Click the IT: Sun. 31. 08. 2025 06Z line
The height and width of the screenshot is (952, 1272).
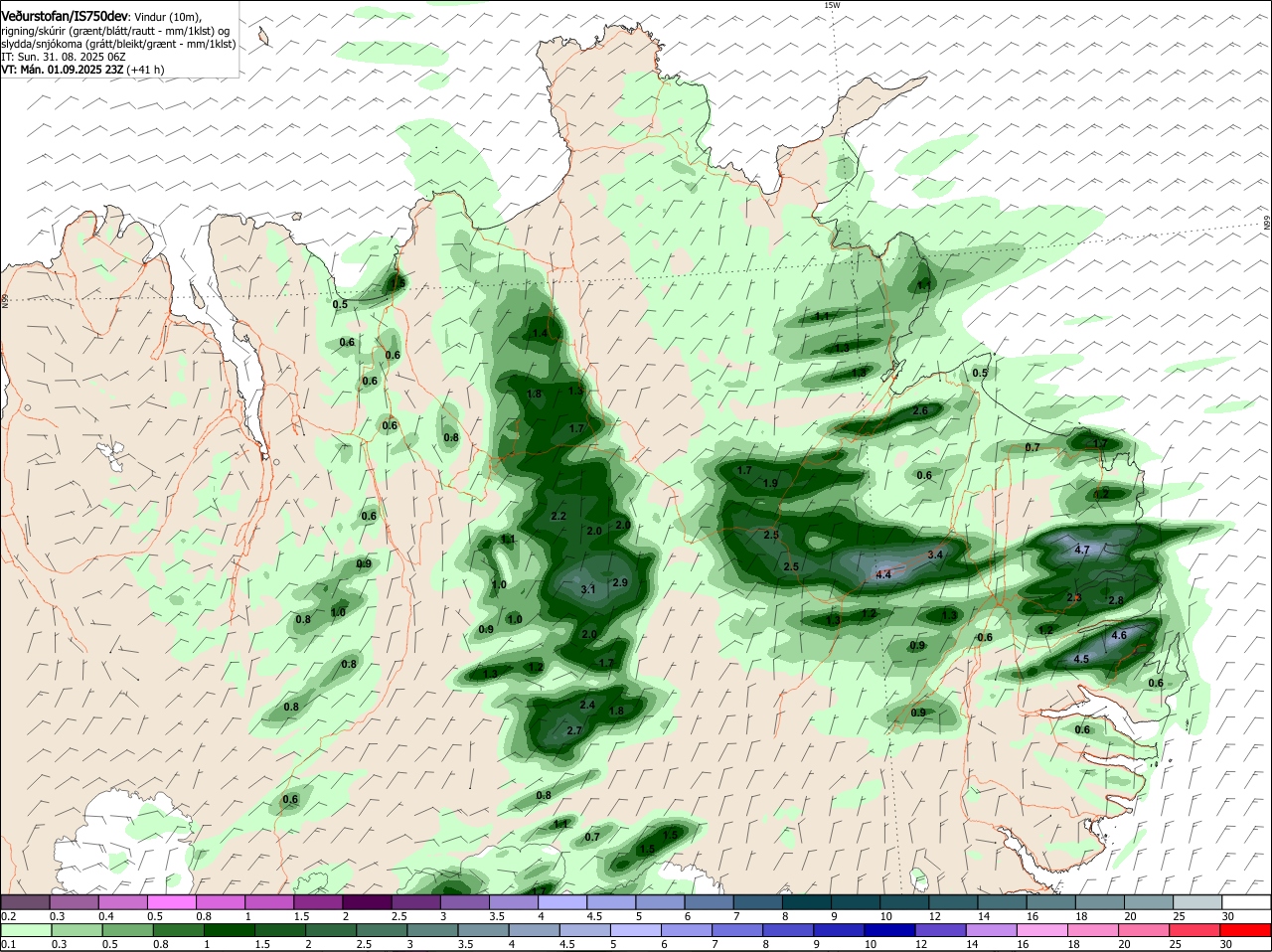coord(63,57)
